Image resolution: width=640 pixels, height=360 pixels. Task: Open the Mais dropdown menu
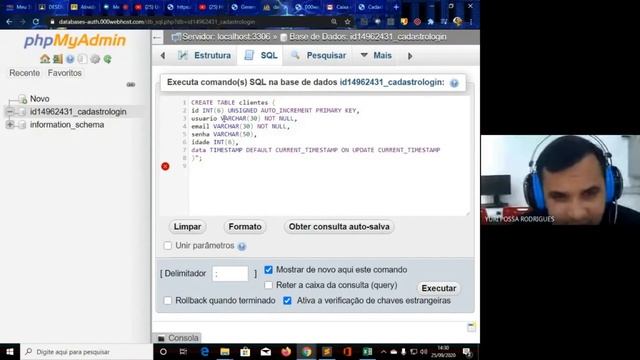click(376, 56)
